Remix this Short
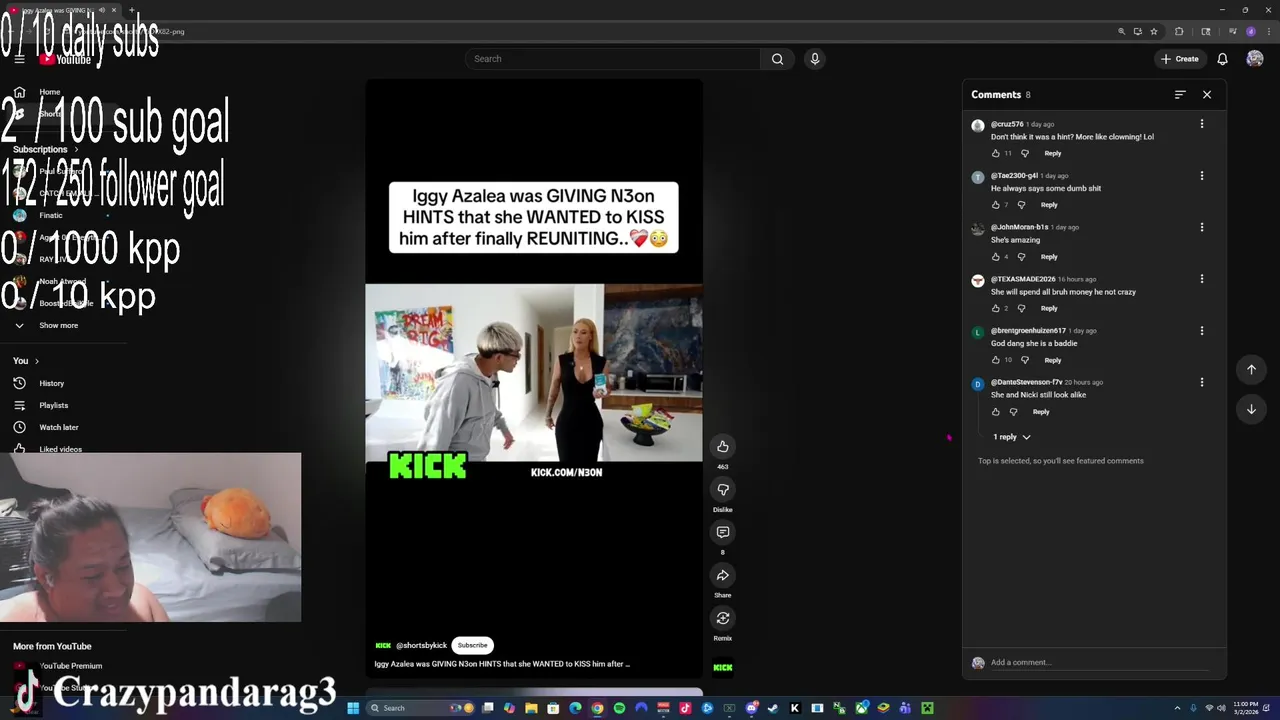This screenshot has width=1280, height=720. pyautogui.click(x=722, y=618)
